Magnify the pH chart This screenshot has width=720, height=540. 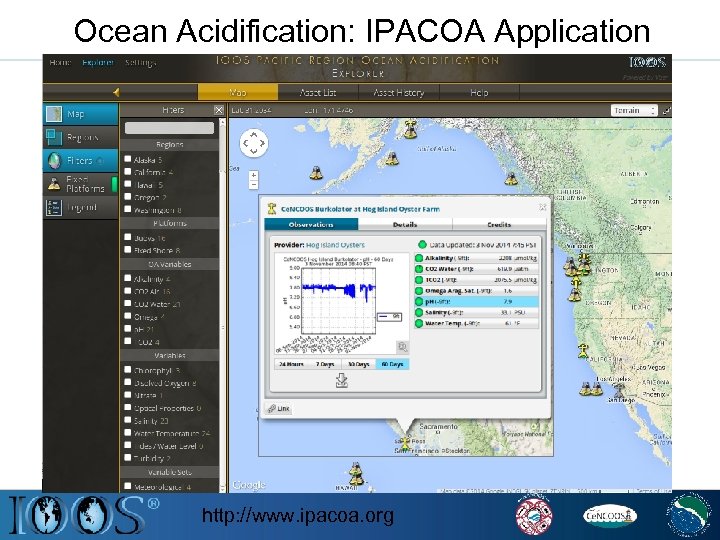point(402,347)
